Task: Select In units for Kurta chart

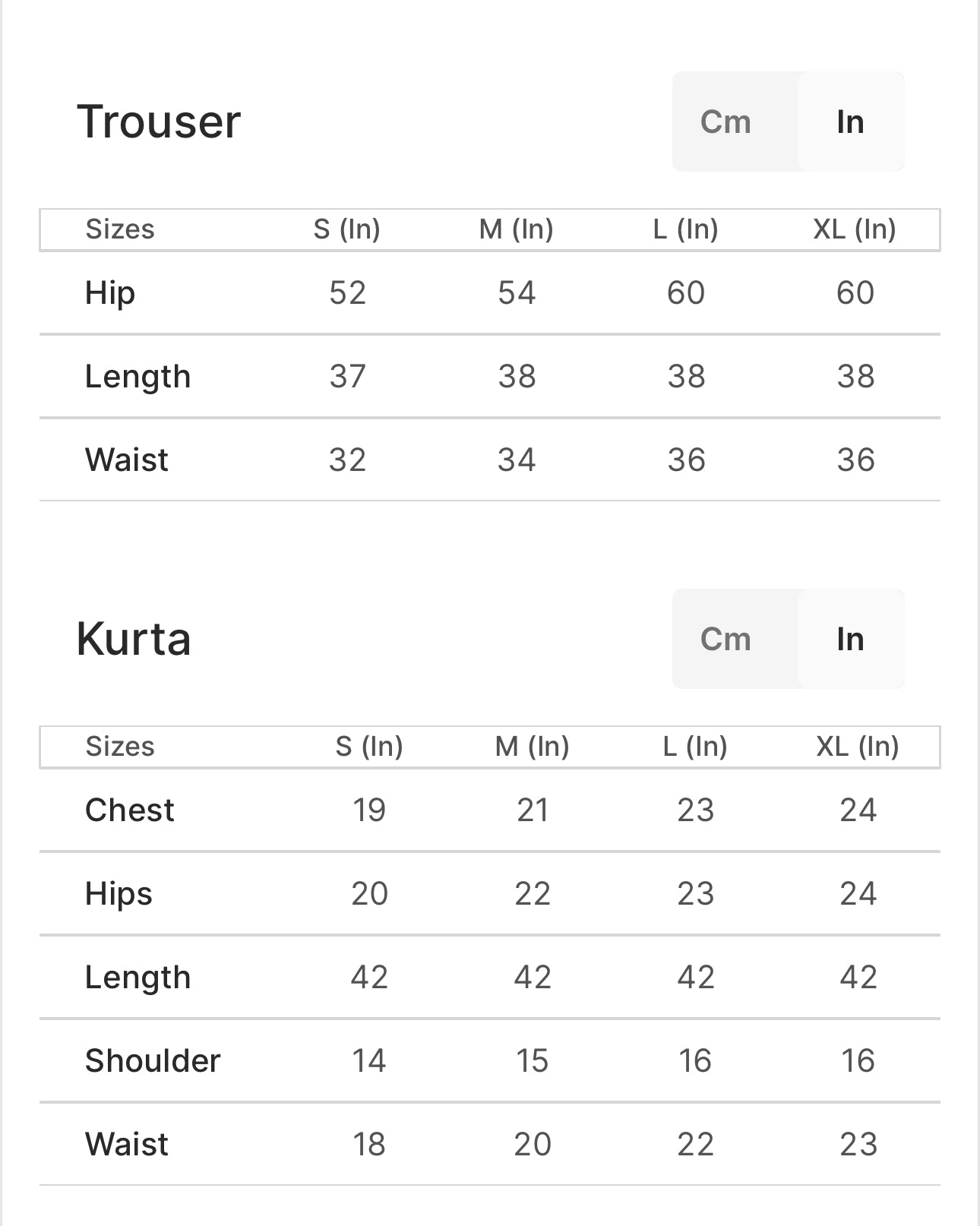Action: click(850, 639)
